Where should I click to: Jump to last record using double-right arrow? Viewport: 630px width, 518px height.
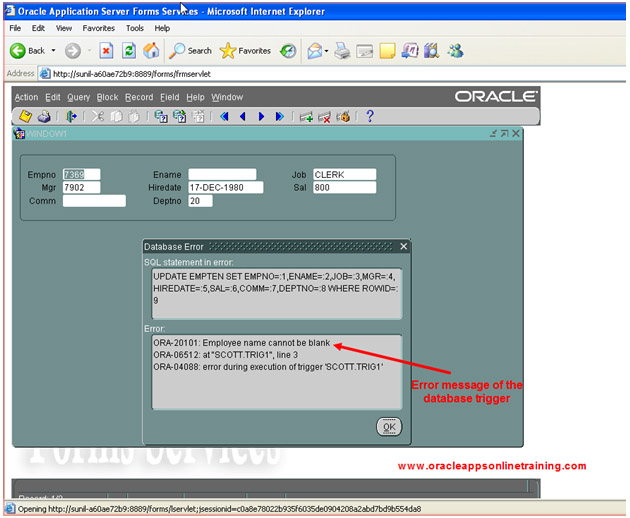[280, 117]
